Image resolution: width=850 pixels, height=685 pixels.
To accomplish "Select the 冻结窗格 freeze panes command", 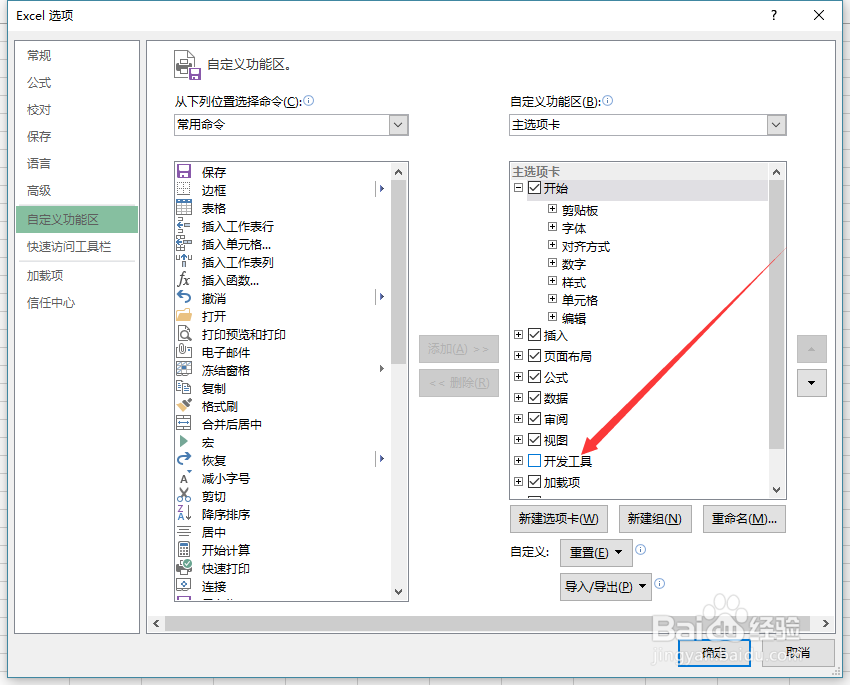I will tap(185, 370).
